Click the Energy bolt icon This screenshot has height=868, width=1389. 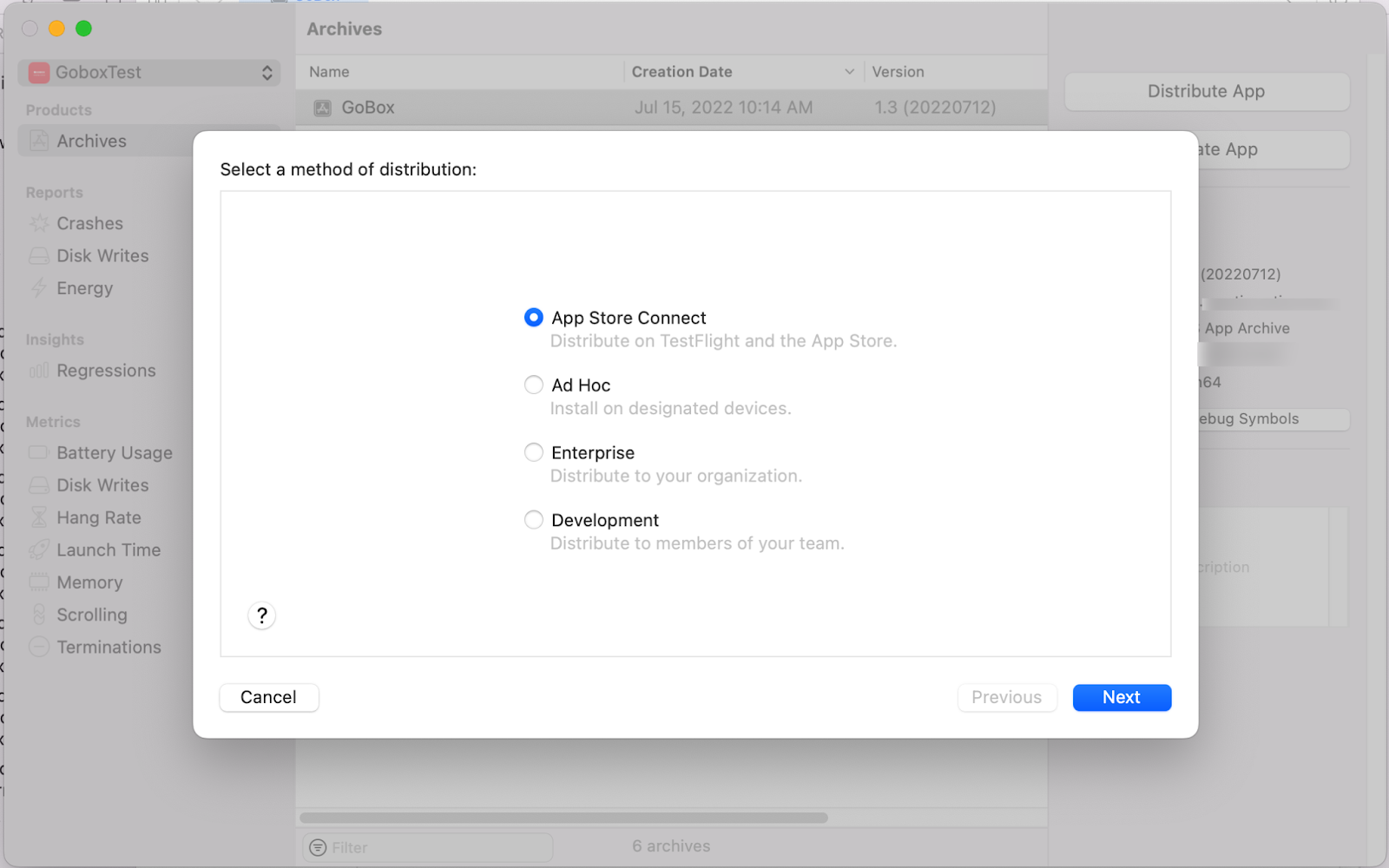[39, 288]
